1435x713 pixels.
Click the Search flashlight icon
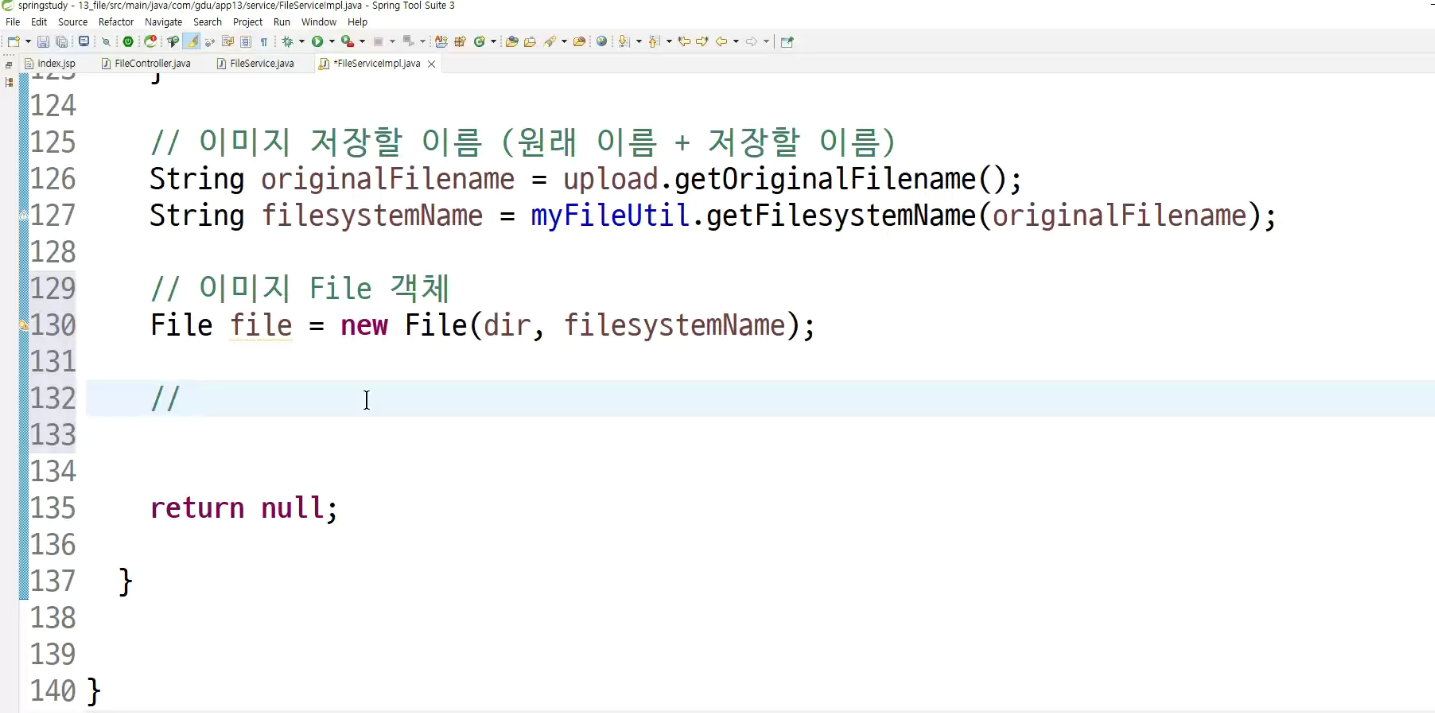point(549,41)
